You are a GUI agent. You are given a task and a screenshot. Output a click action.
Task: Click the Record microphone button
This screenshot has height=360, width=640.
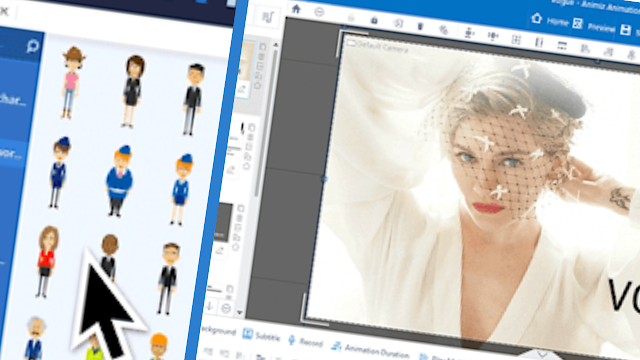coord(305,341)
